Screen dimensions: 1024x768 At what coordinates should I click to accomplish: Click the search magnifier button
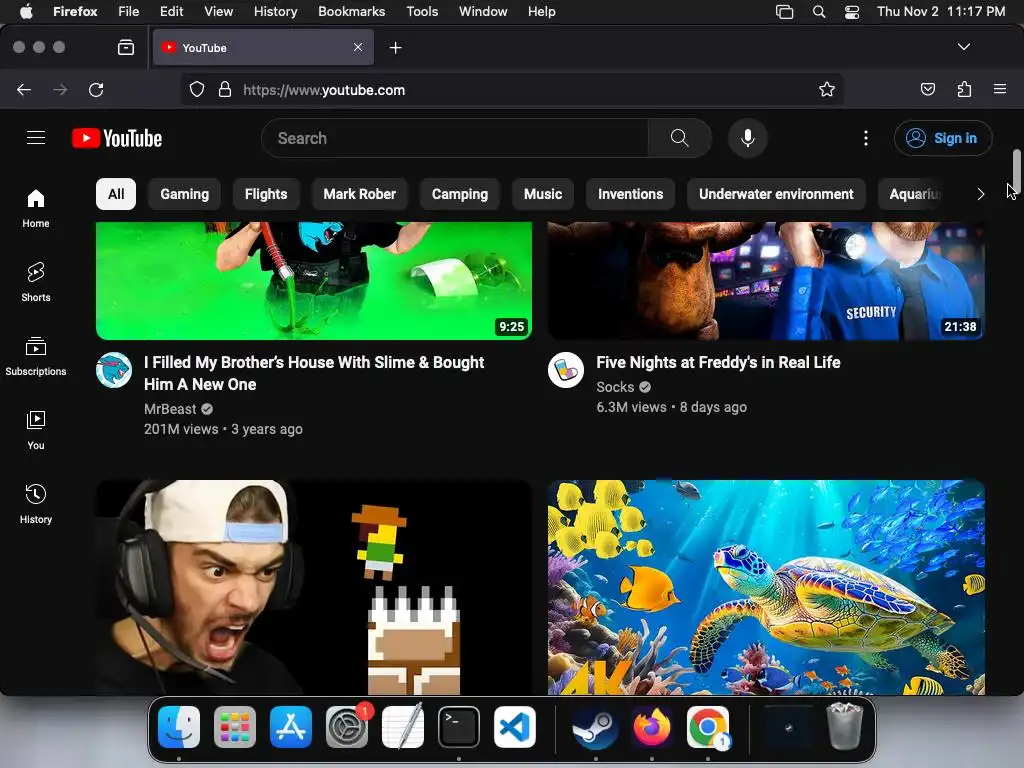(x=679, y=138)
